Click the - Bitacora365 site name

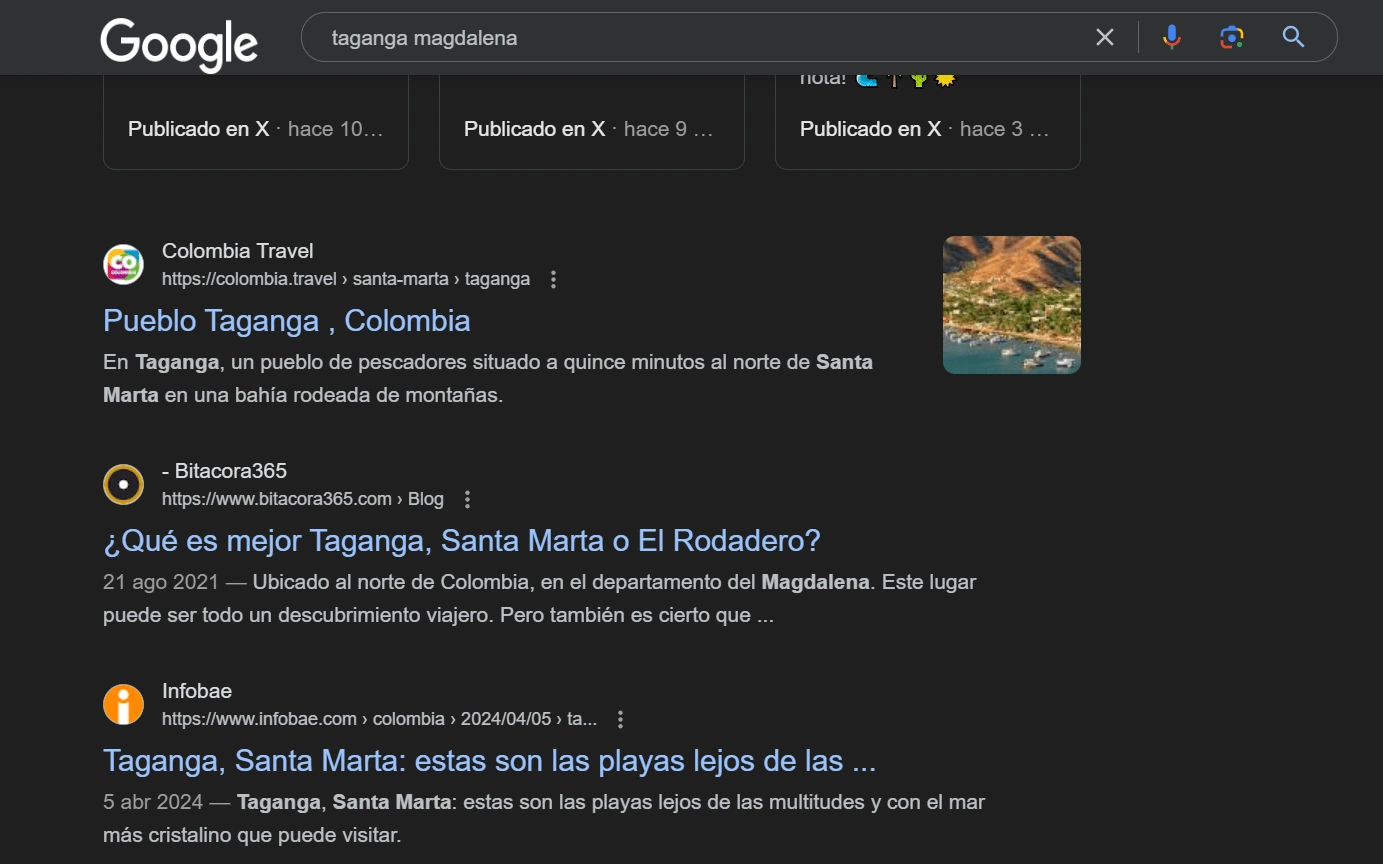(x=224, y=471)
